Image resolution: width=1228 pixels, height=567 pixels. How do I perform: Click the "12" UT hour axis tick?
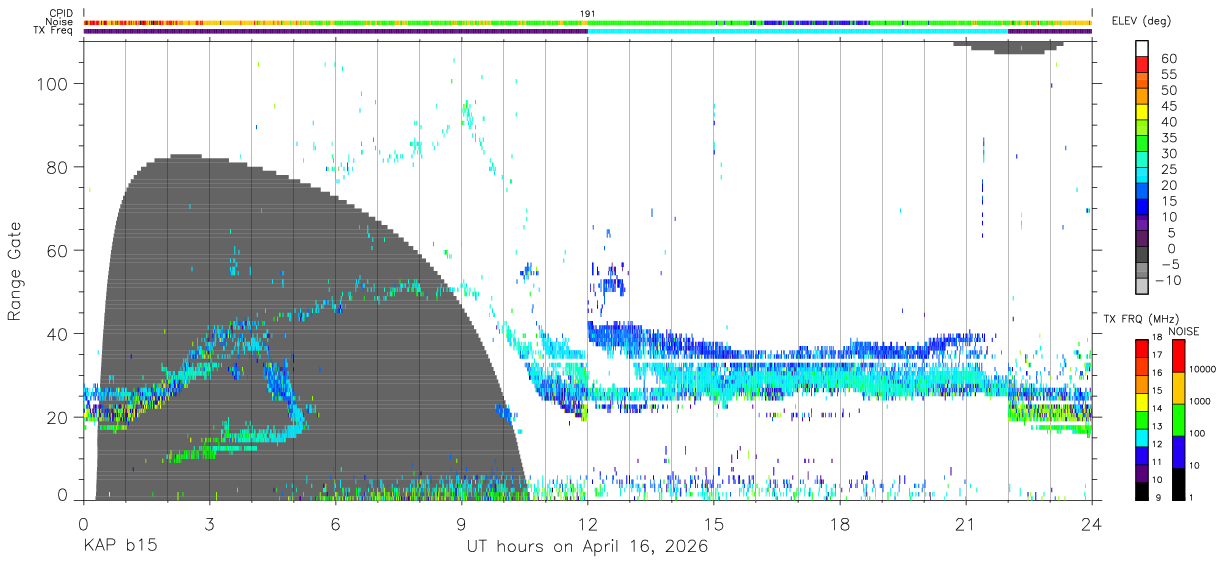click(x=587, y=523)
